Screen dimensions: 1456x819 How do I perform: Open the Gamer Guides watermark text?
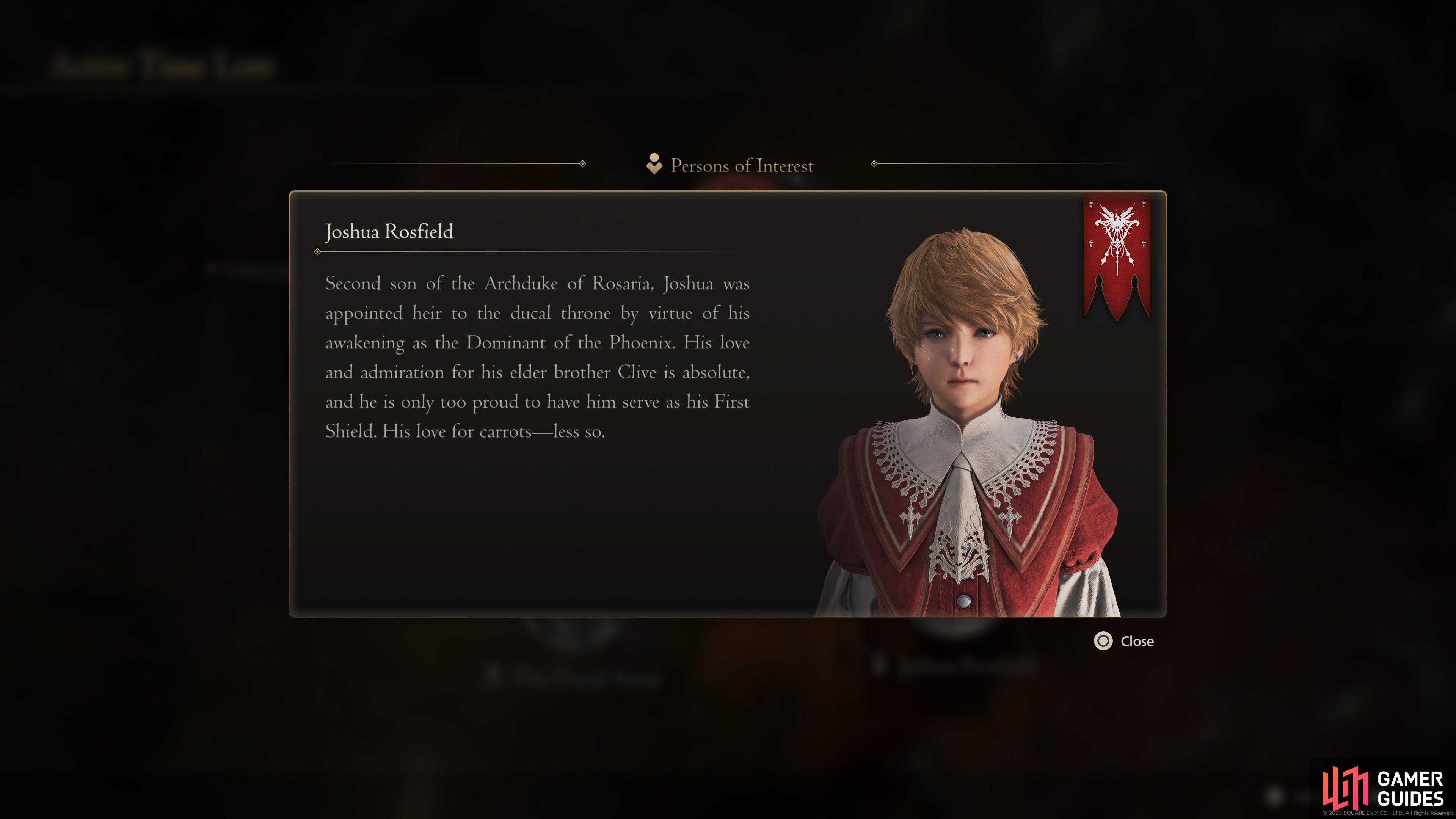tap(1410, 789)
